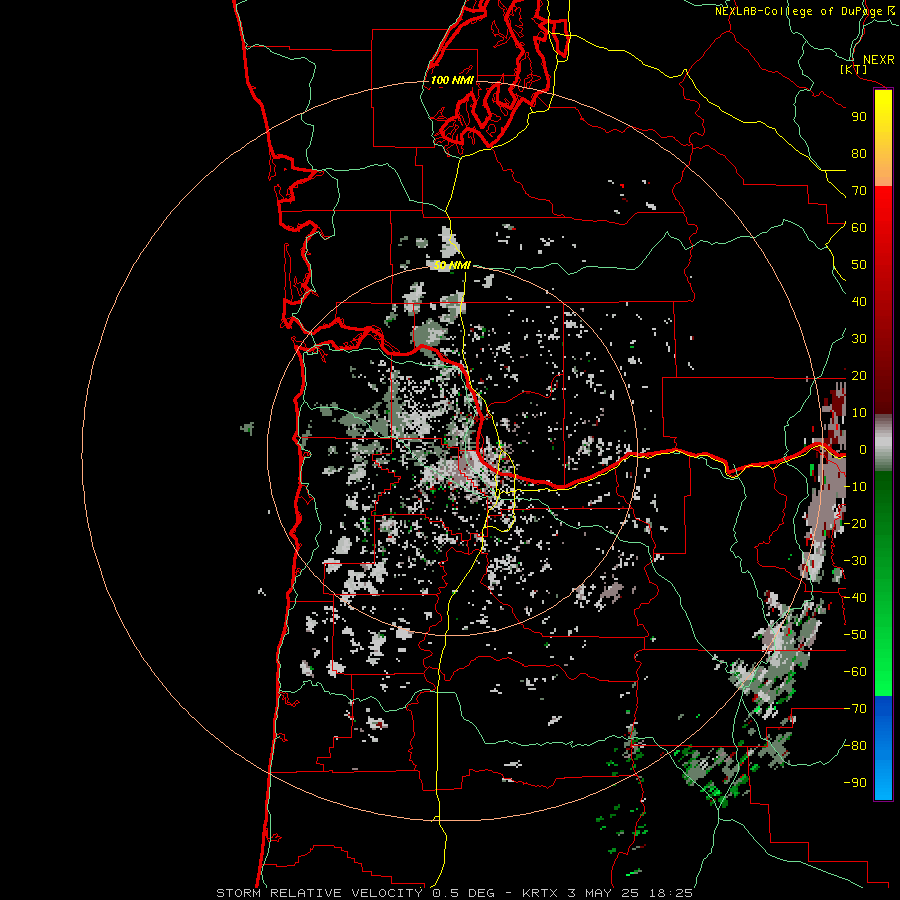900x900 pixels.
Task: Click the 90 value on the velocity scale
Action: (859, 117)
